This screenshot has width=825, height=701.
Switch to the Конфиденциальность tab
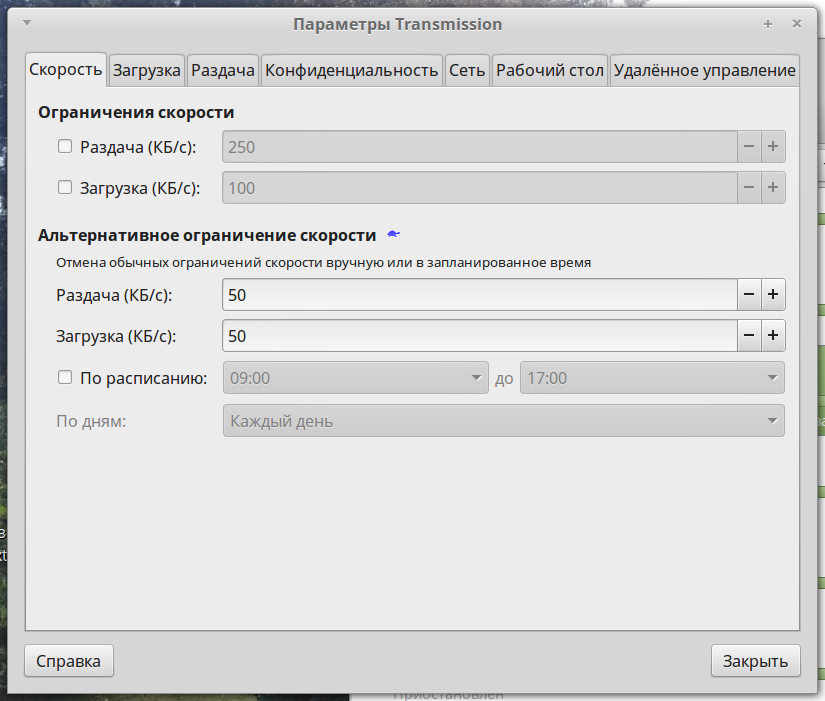pos(351,70)
